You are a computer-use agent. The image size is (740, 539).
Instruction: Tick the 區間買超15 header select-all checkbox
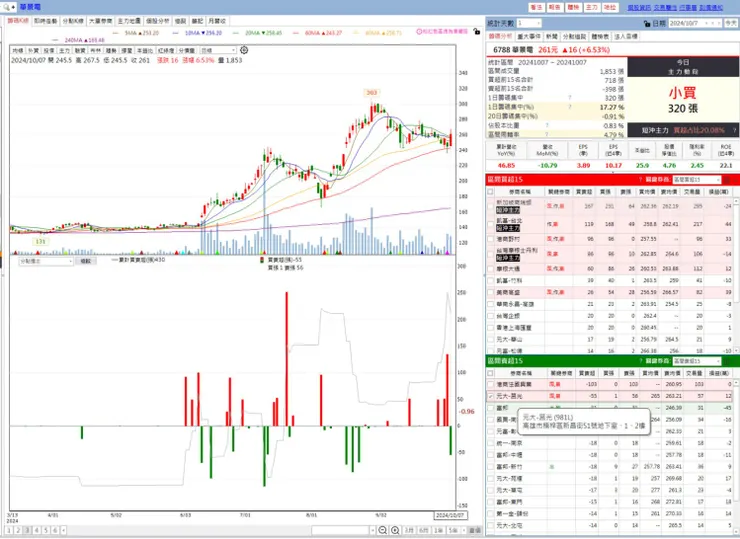click(491, 192)
